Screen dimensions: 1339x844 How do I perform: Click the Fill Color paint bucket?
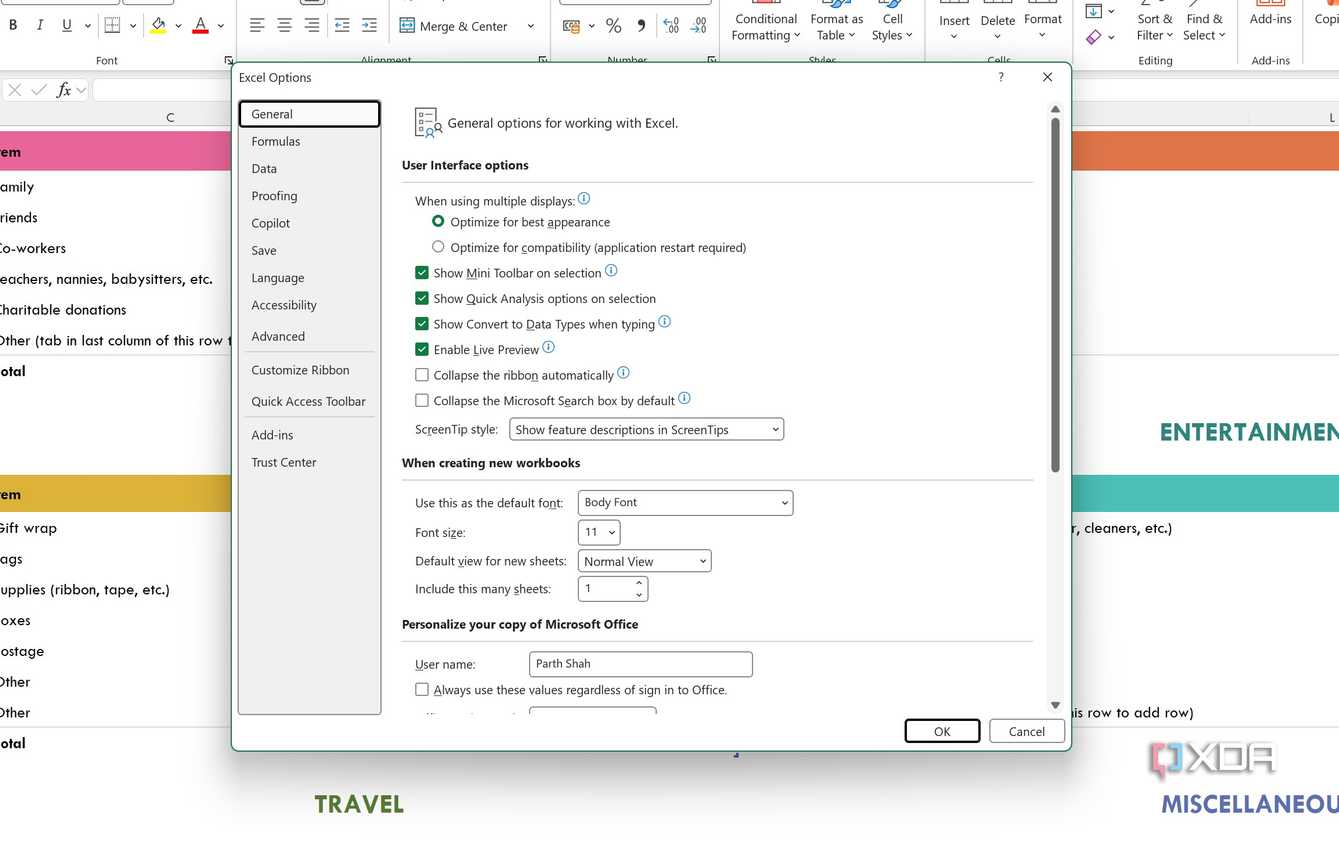158,25
